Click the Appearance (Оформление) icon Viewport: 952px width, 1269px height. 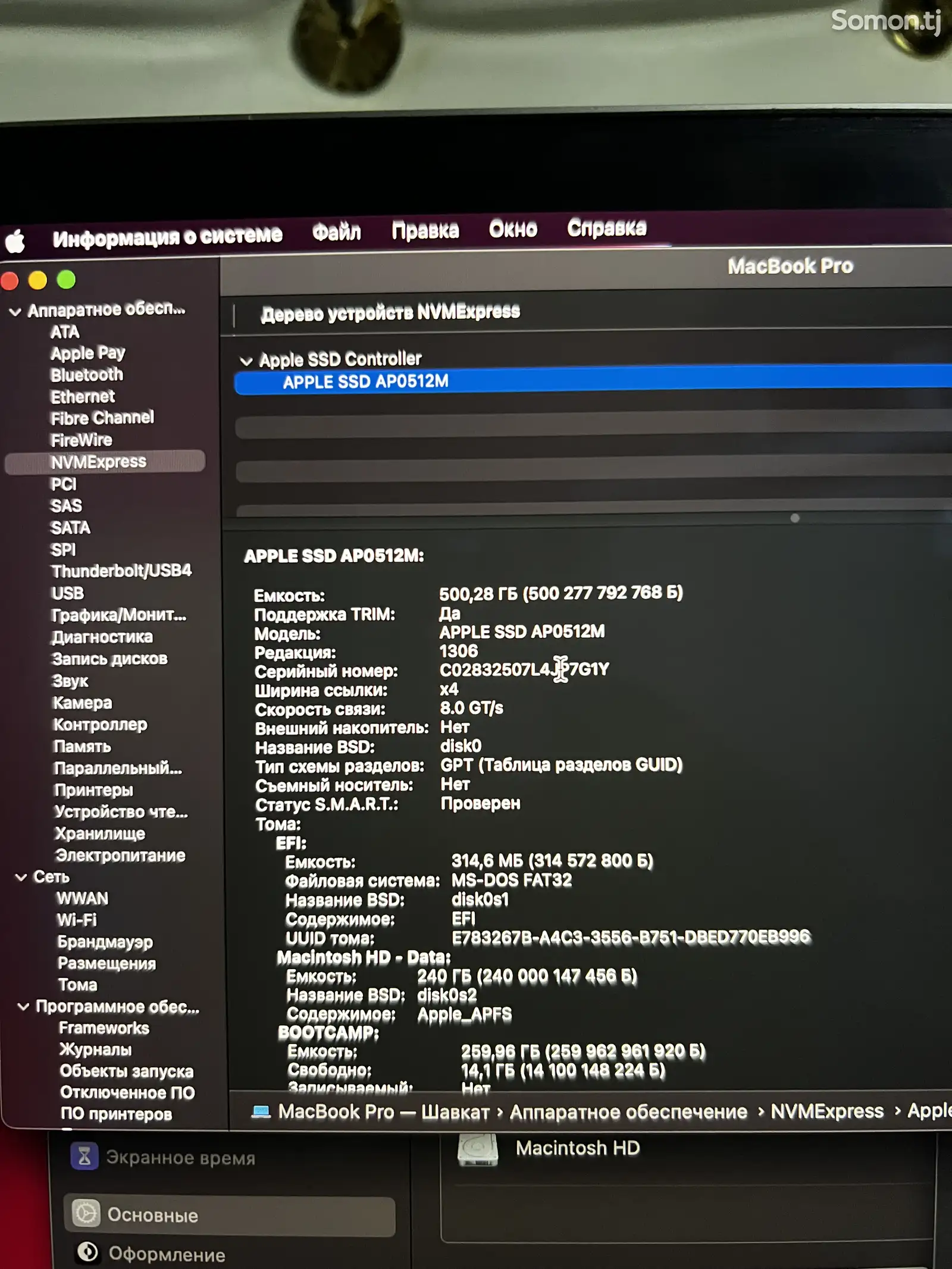88,1252
